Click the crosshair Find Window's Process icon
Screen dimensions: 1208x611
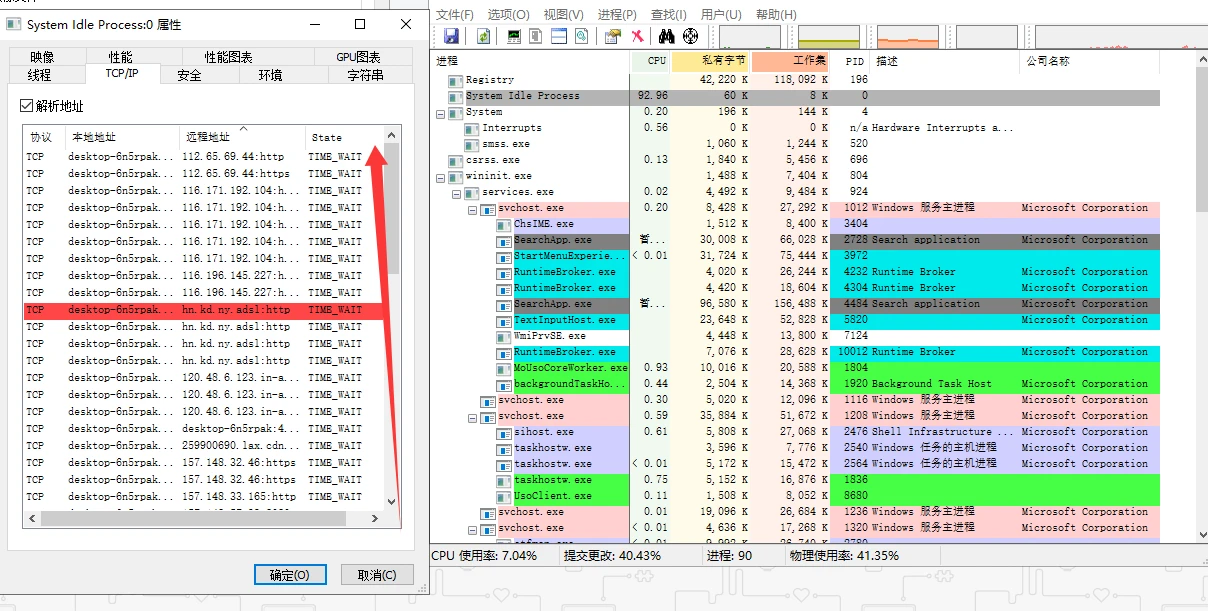[690, 36]
